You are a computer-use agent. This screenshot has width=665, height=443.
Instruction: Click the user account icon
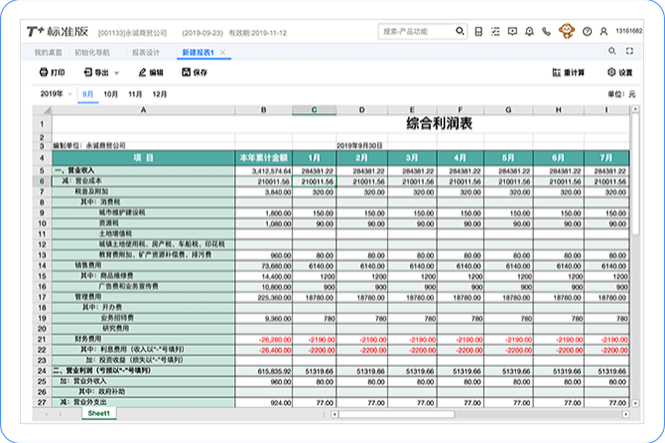click(604, 31)
